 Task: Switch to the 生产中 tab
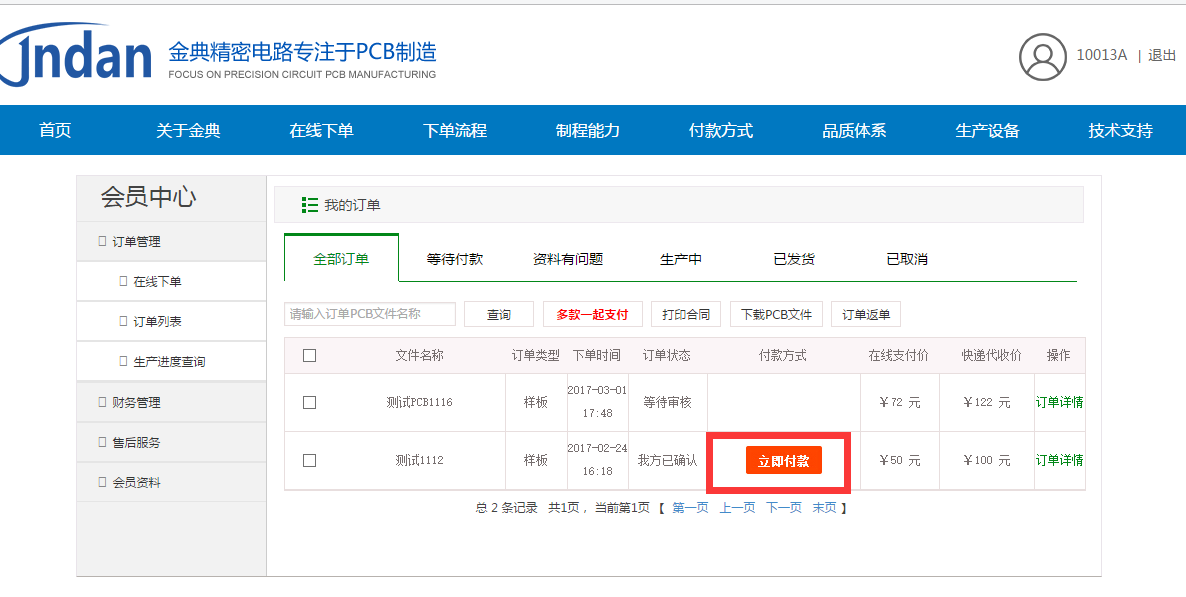point(681,259)
